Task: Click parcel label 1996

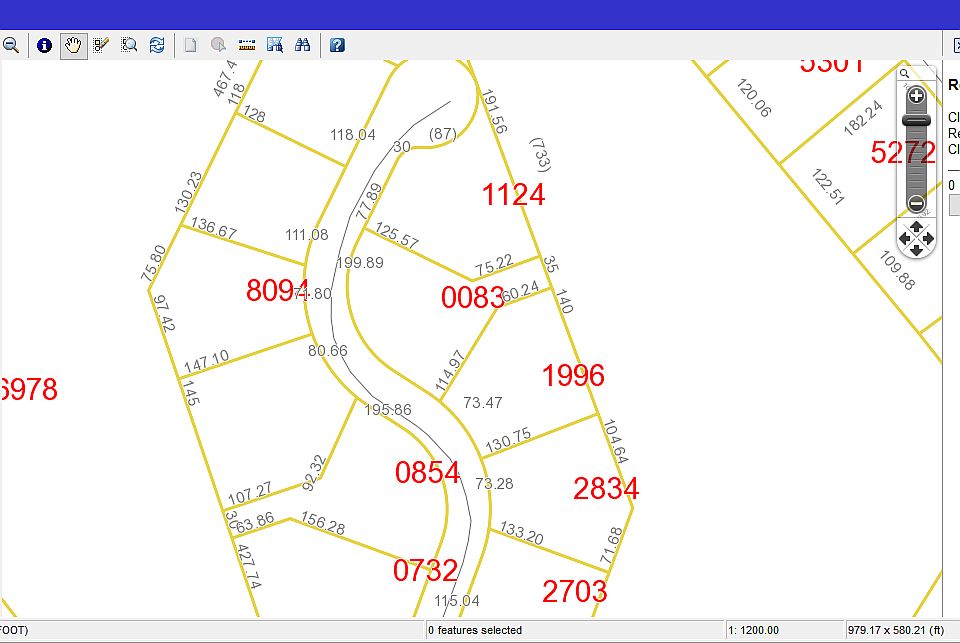Action: point(573,375)
